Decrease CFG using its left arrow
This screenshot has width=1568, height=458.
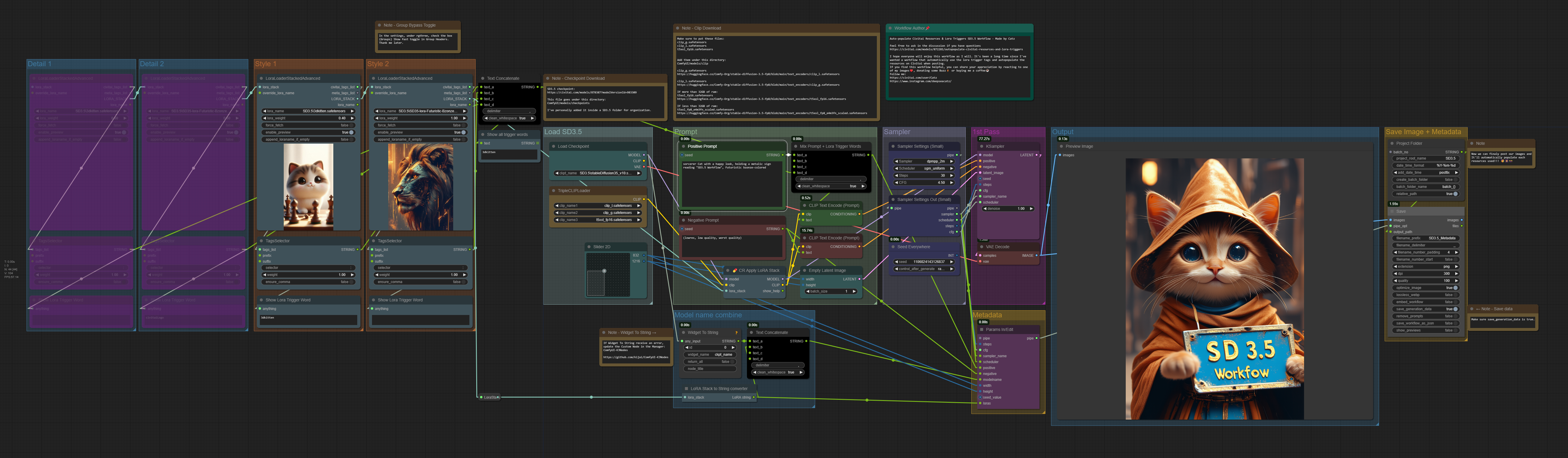896,182
